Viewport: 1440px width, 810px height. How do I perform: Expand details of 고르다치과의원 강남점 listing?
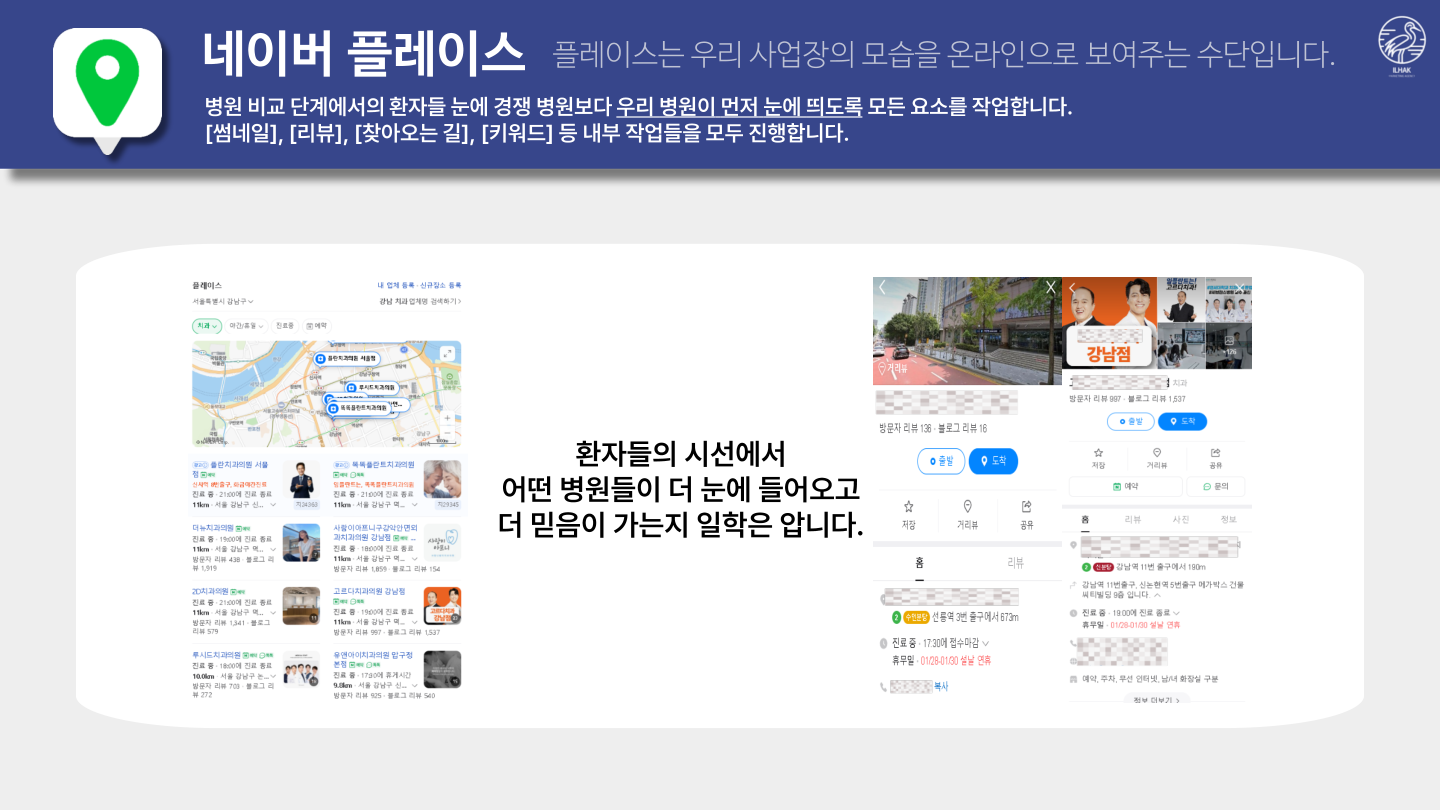(x=414, y=622)
